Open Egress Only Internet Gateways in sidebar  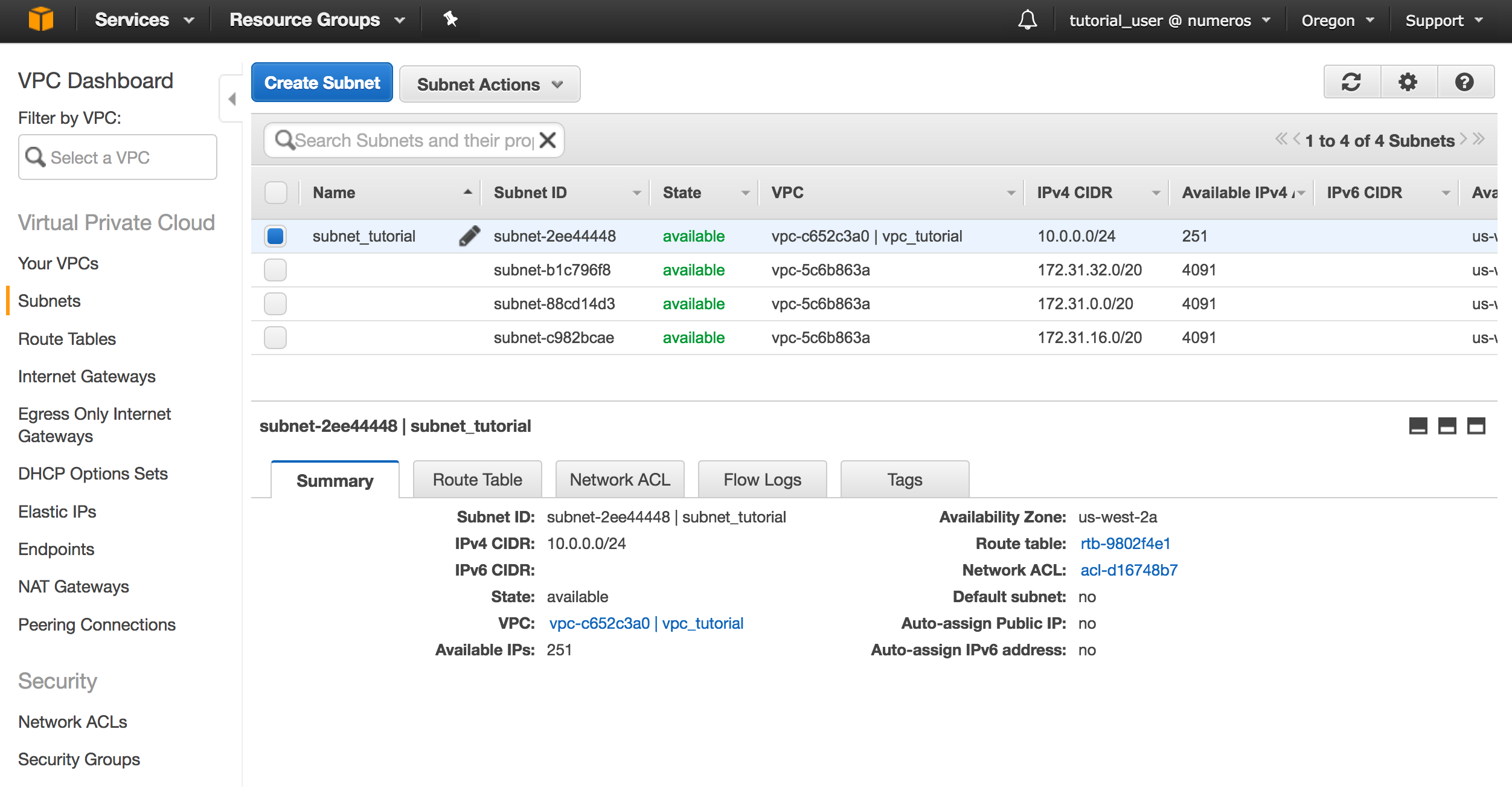click(94, 425)
